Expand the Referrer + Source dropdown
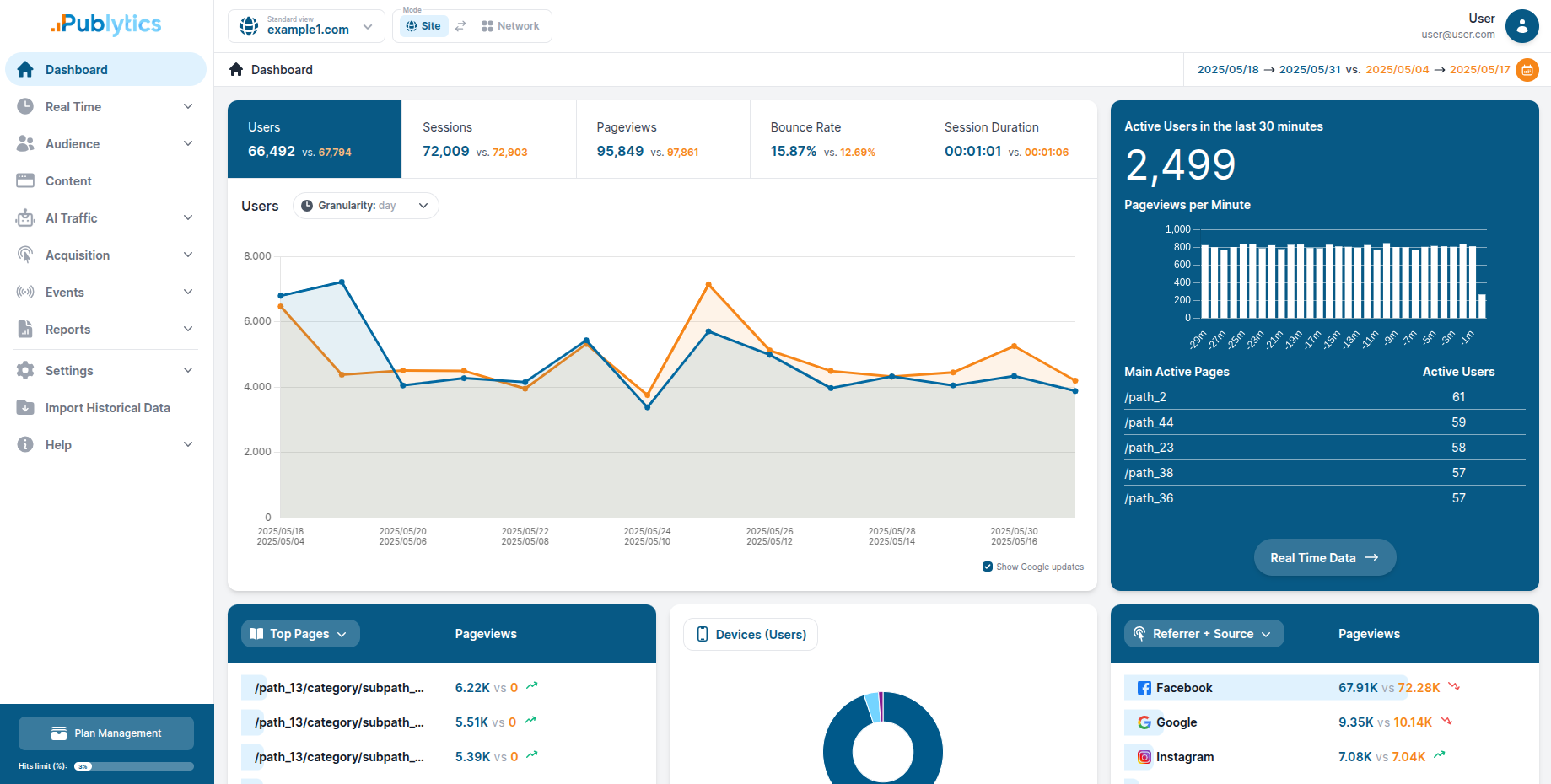Screen dimensions: 1551x784 click(1204, 633)
